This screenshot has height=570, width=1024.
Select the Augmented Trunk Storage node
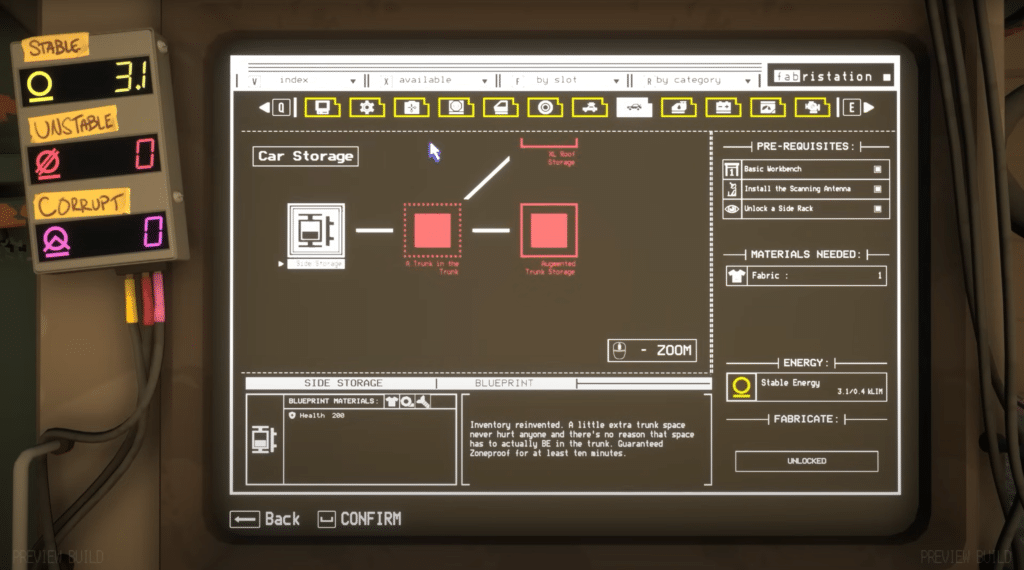(549, 230)
